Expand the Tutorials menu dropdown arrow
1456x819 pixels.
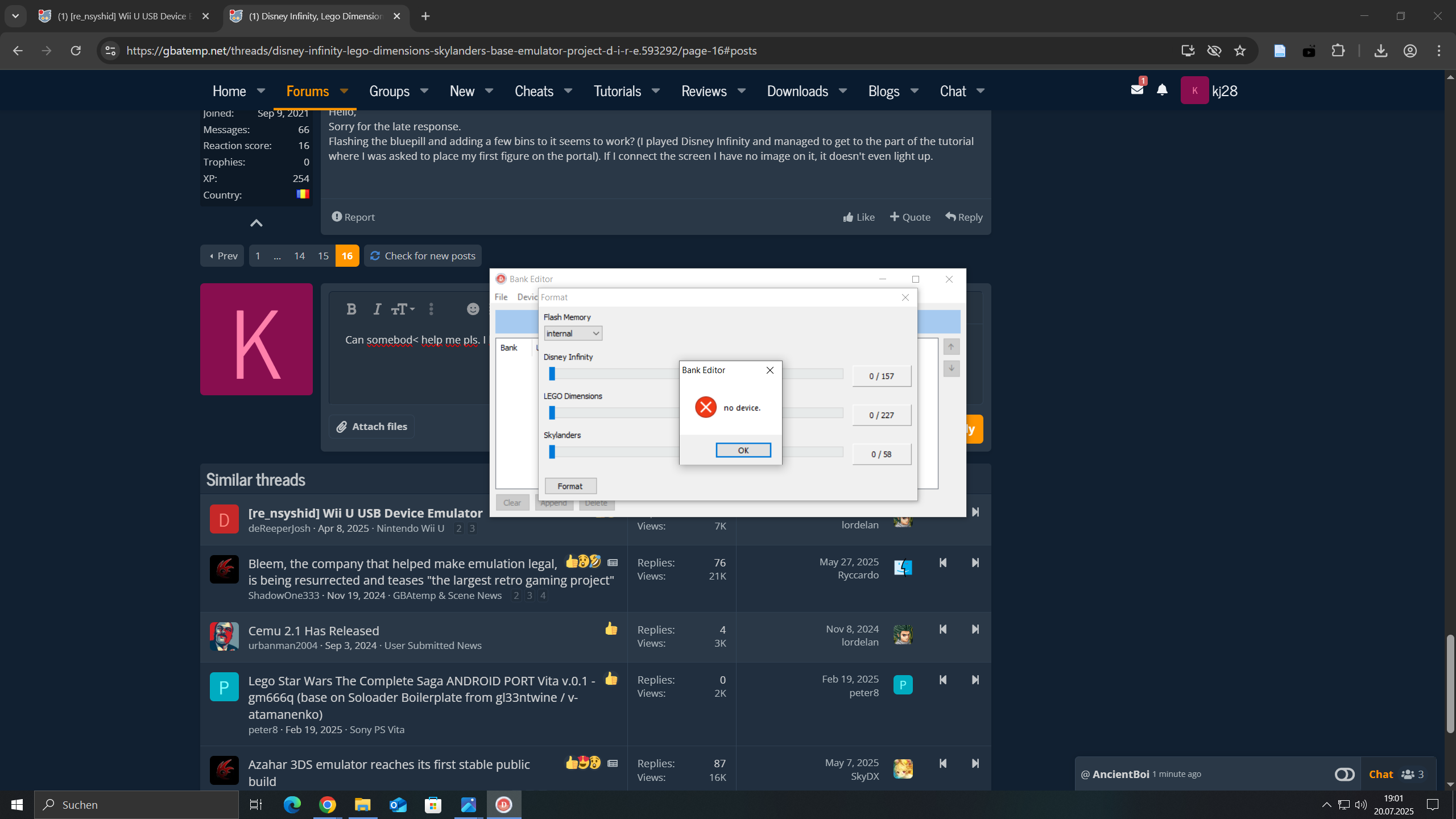tap(656, 91)
